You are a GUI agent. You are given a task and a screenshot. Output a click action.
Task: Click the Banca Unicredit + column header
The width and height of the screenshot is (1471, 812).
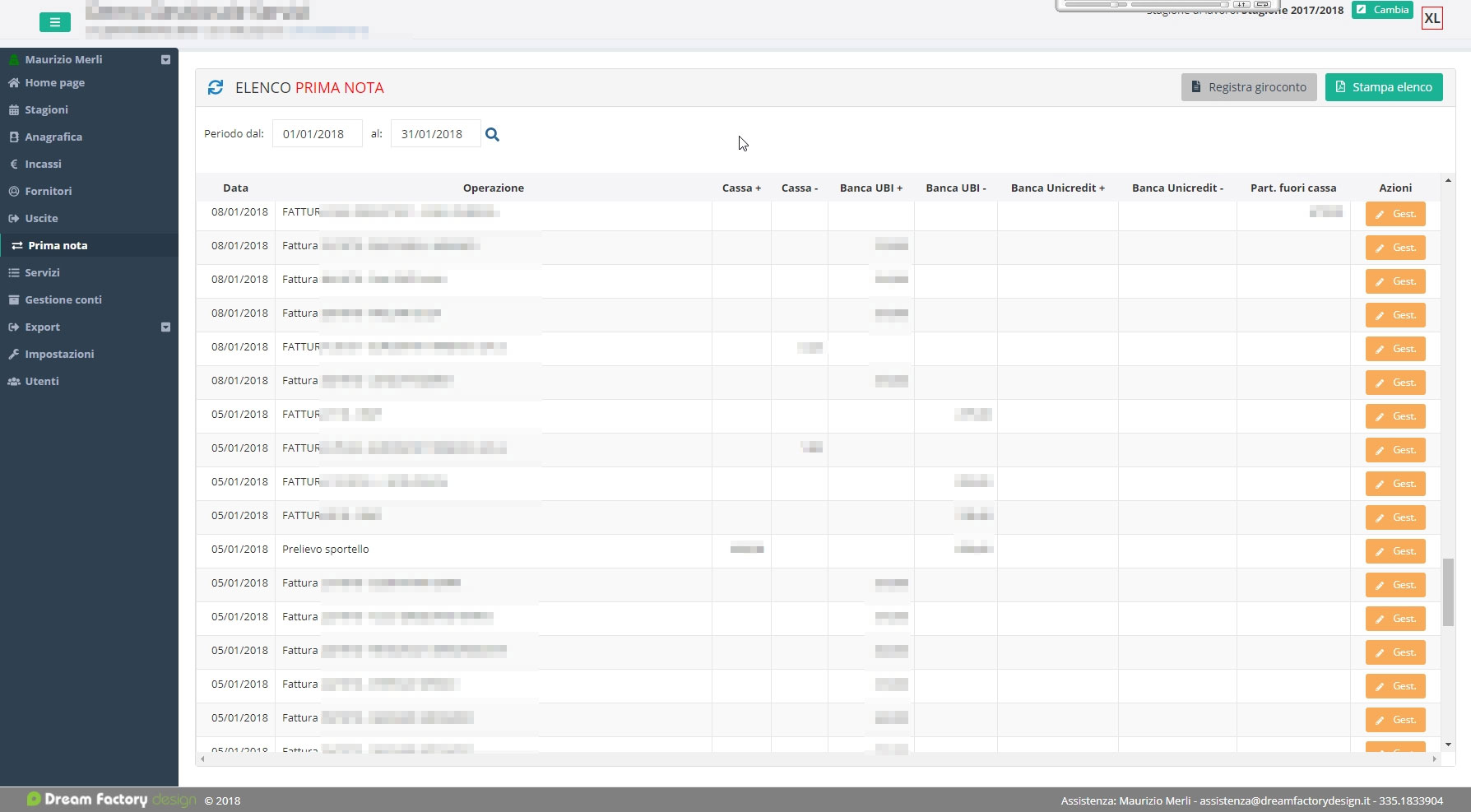click(x=1058, y=188)
